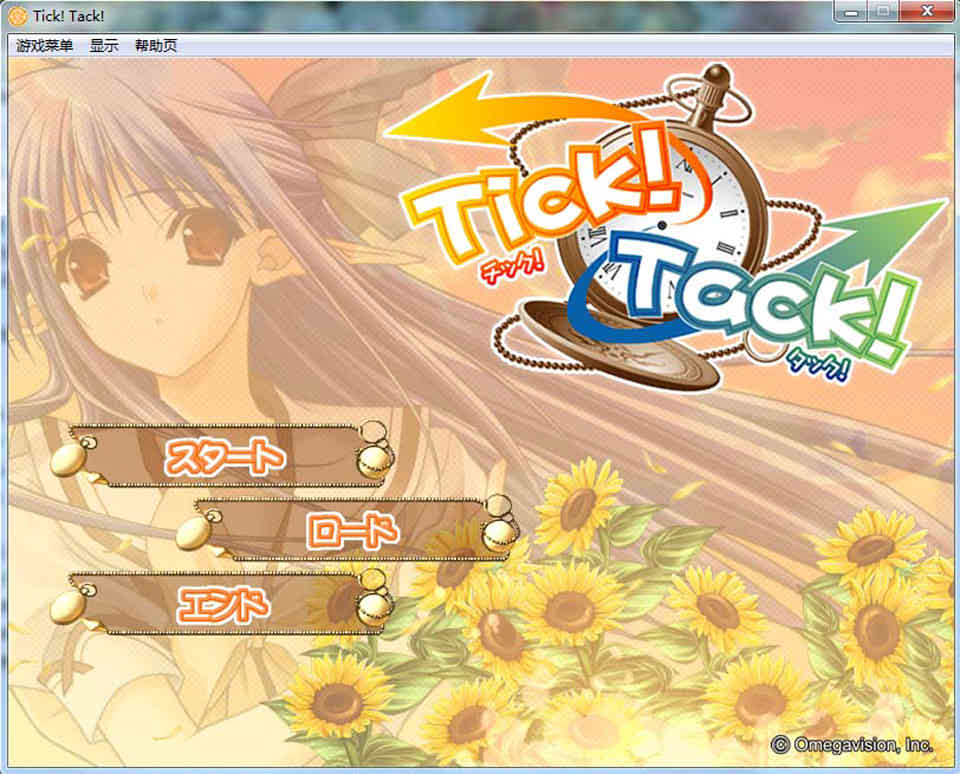960x774 pixels.
Task: Click the blue-green Tack! logo text
Action: 760,300
